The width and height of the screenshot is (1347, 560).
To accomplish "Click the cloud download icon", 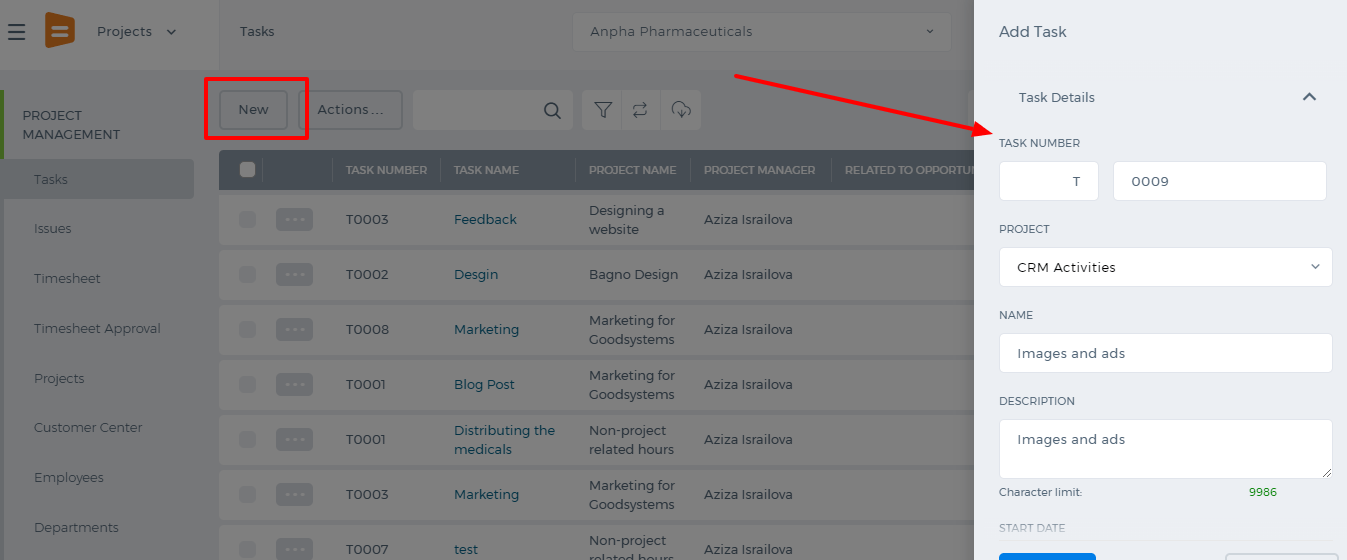I will 681,110.
